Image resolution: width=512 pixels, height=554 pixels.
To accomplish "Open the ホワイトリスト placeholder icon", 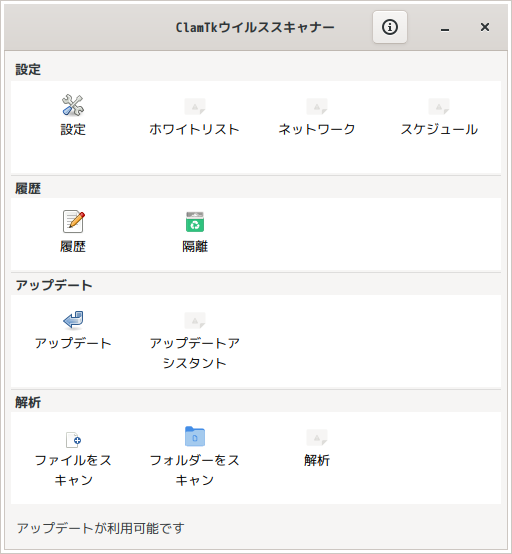I will click(x=195, y=106).
